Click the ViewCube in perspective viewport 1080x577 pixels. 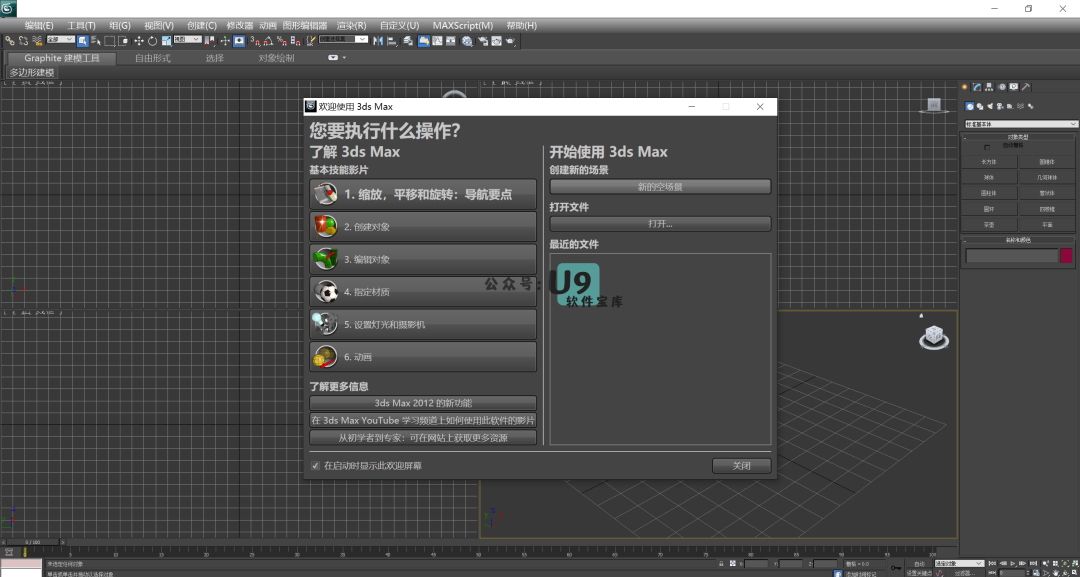934,336
